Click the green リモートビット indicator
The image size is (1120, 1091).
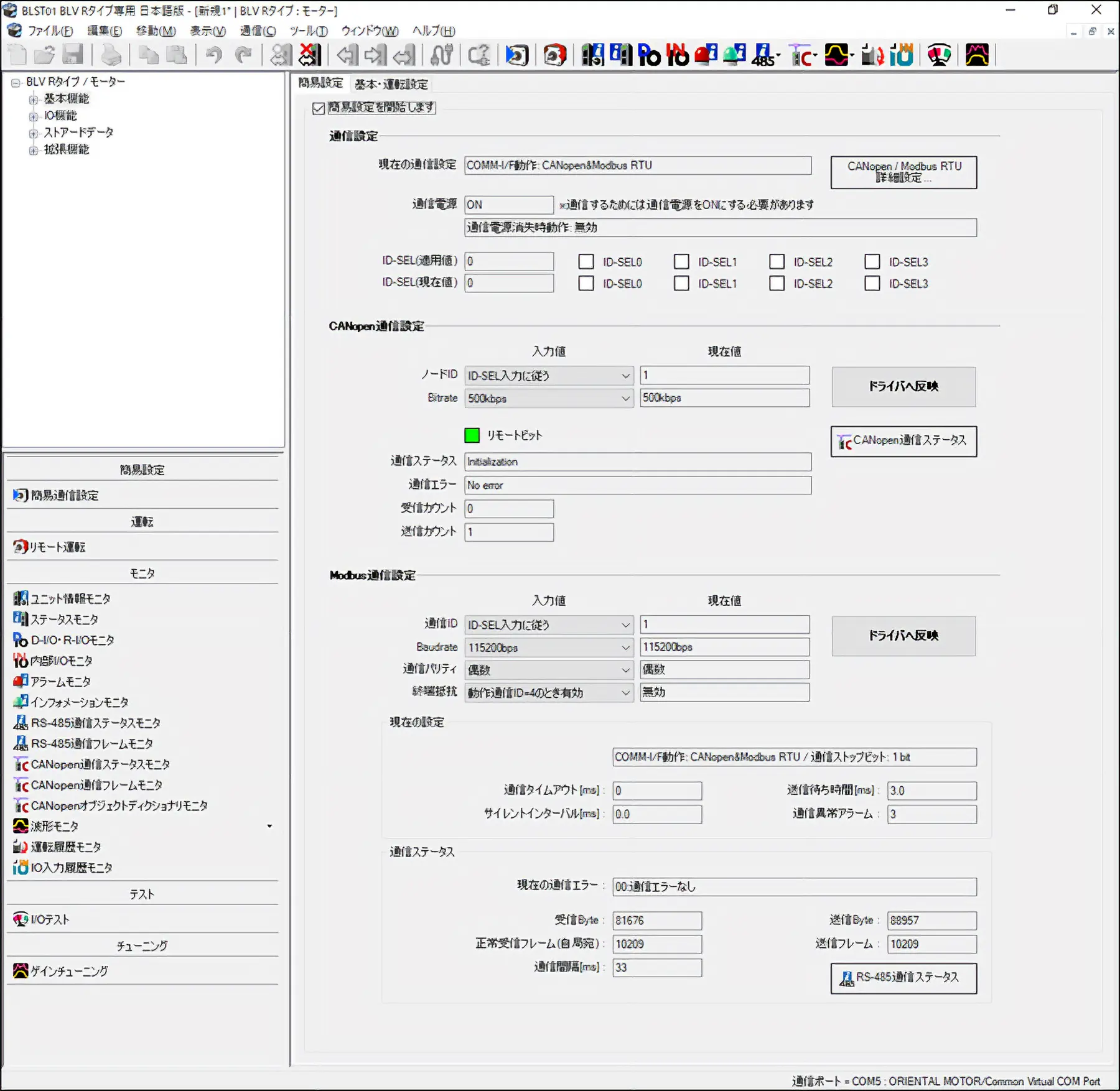472,435
